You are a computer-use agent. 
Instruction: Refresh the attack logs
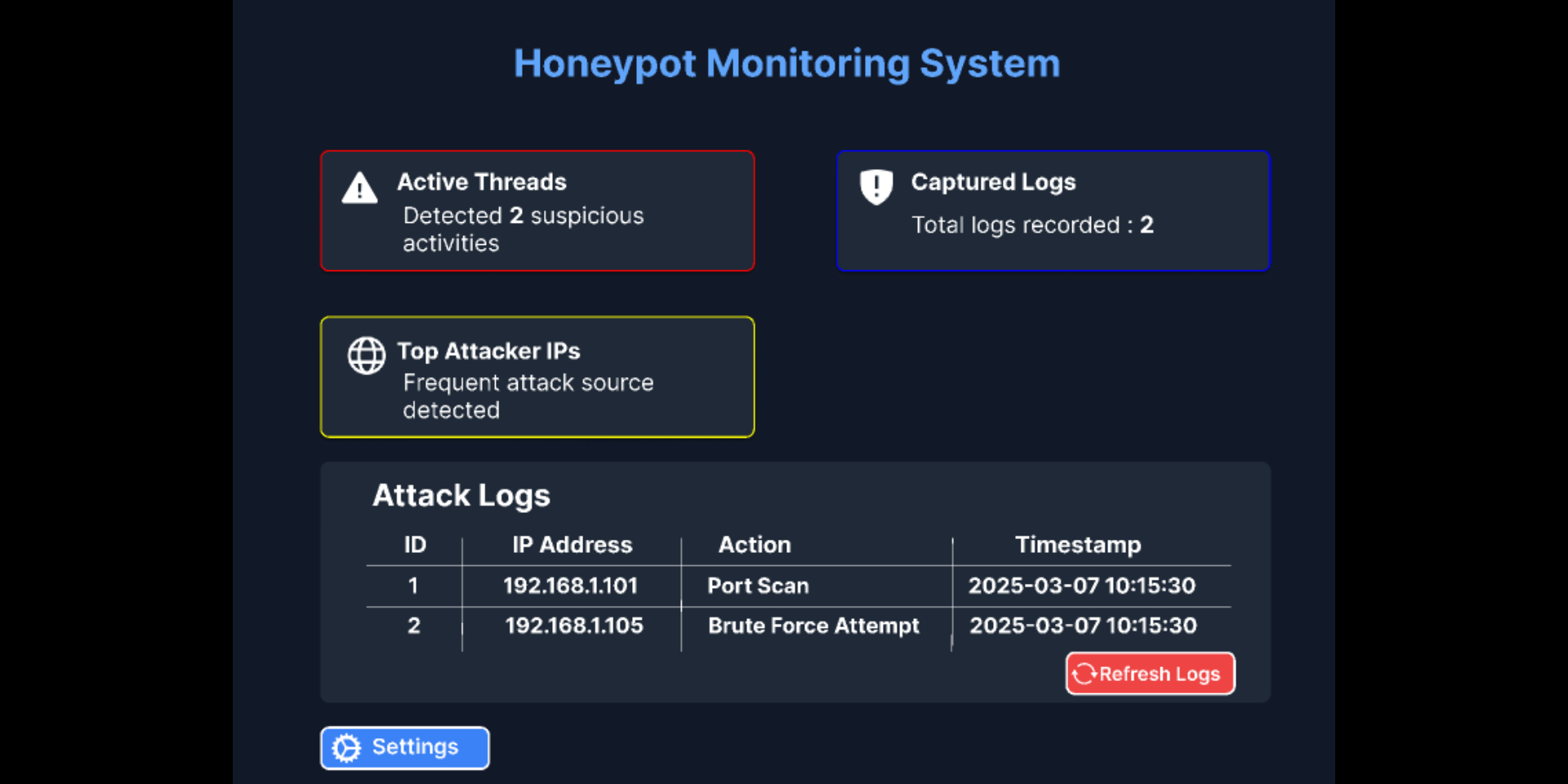(x=1150, y=674)
